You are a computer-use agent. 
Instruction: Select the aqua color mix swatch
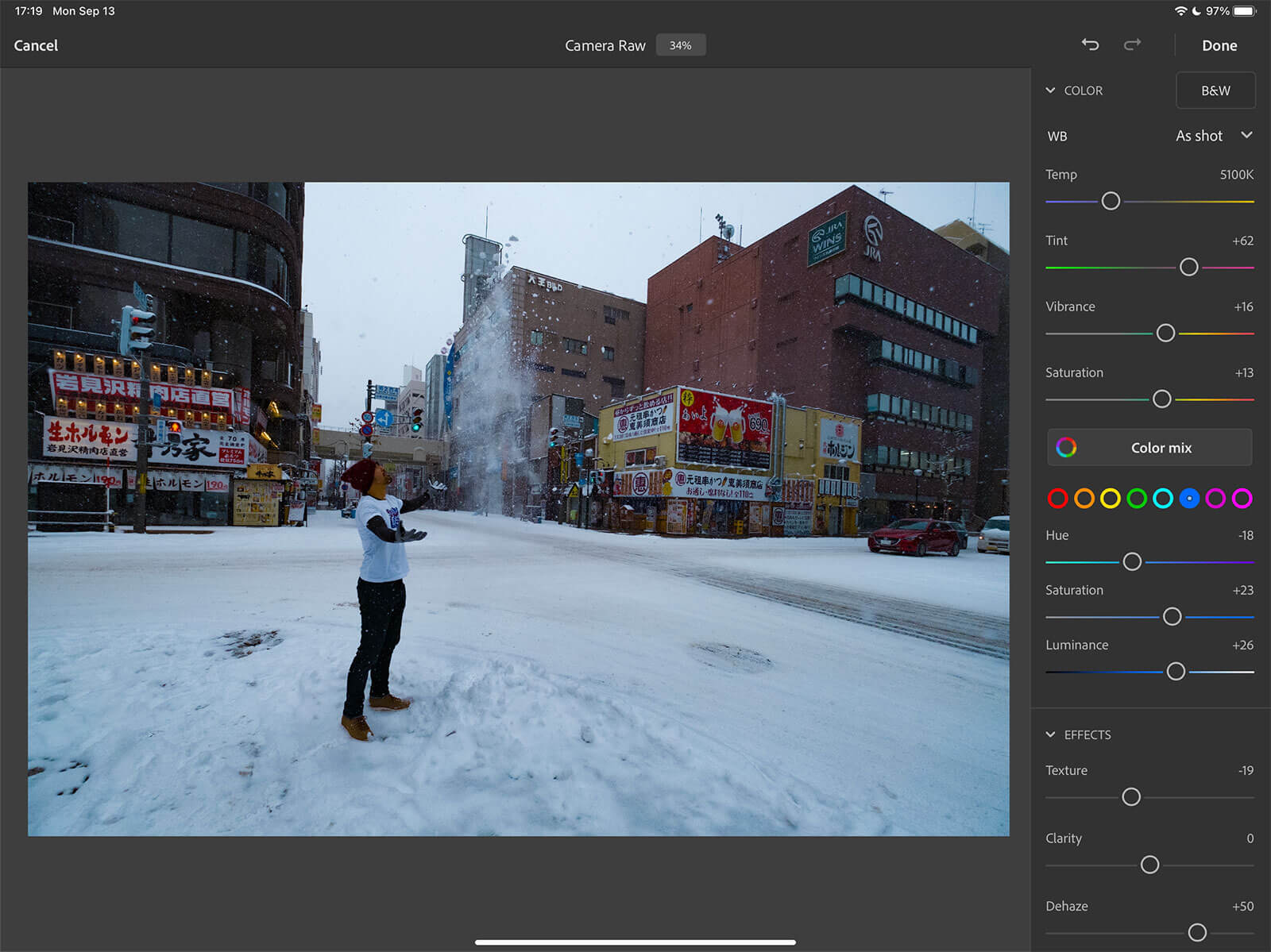(x=1163, y=499)
